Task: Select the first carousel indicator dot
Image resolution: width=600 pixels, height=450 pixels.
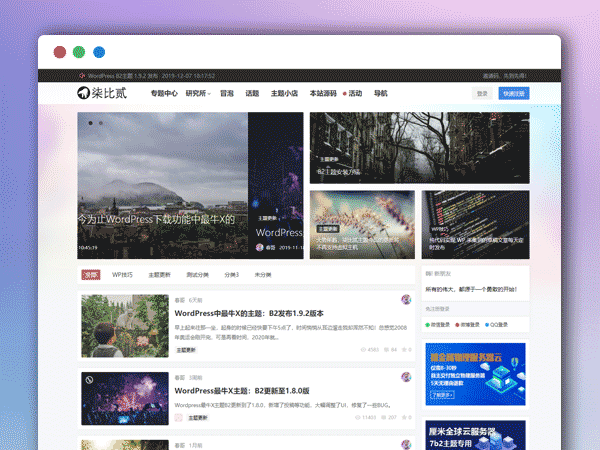Action: pos(90,123)
